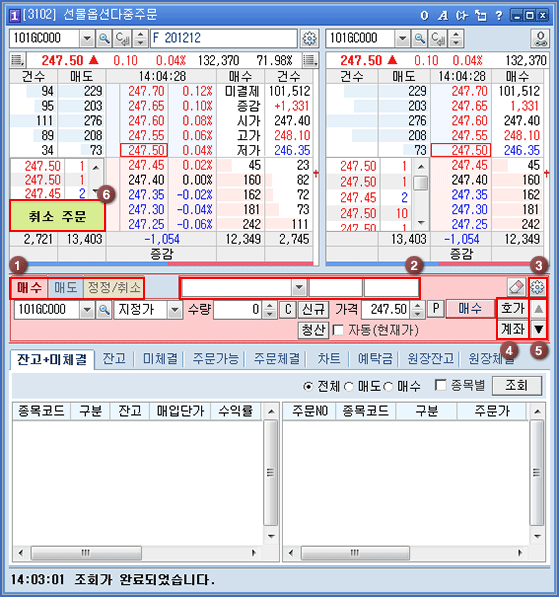Open the 지정가 order type dropdown
Viewport: 559px width, 597px height.
175,310
